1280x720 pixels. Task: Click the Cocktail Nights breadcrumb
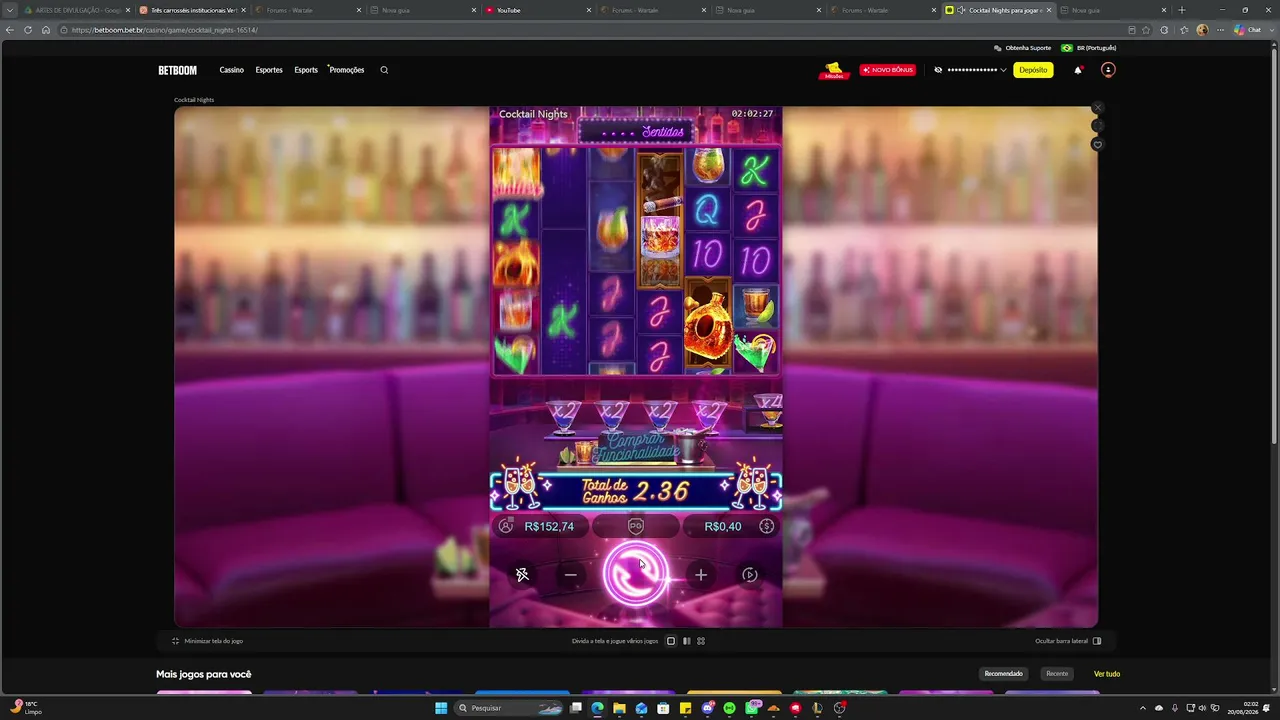[x=194, y=100]
